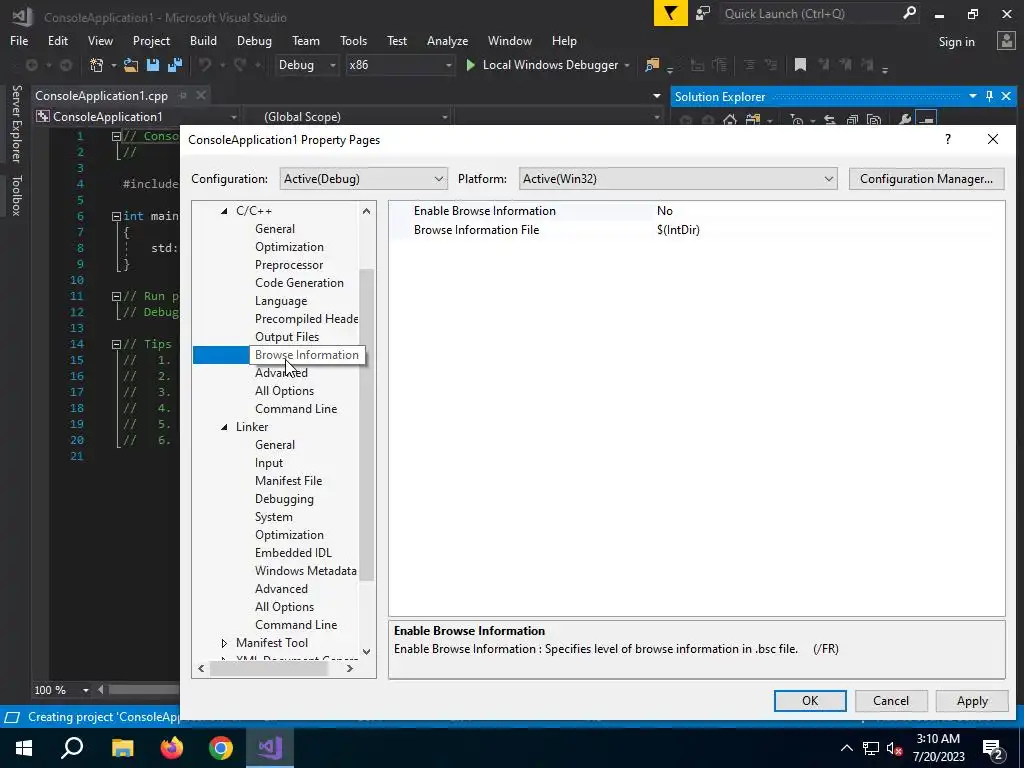Open File Explorer from the taskbar
1024x768 pixels.
pos(122,748)
